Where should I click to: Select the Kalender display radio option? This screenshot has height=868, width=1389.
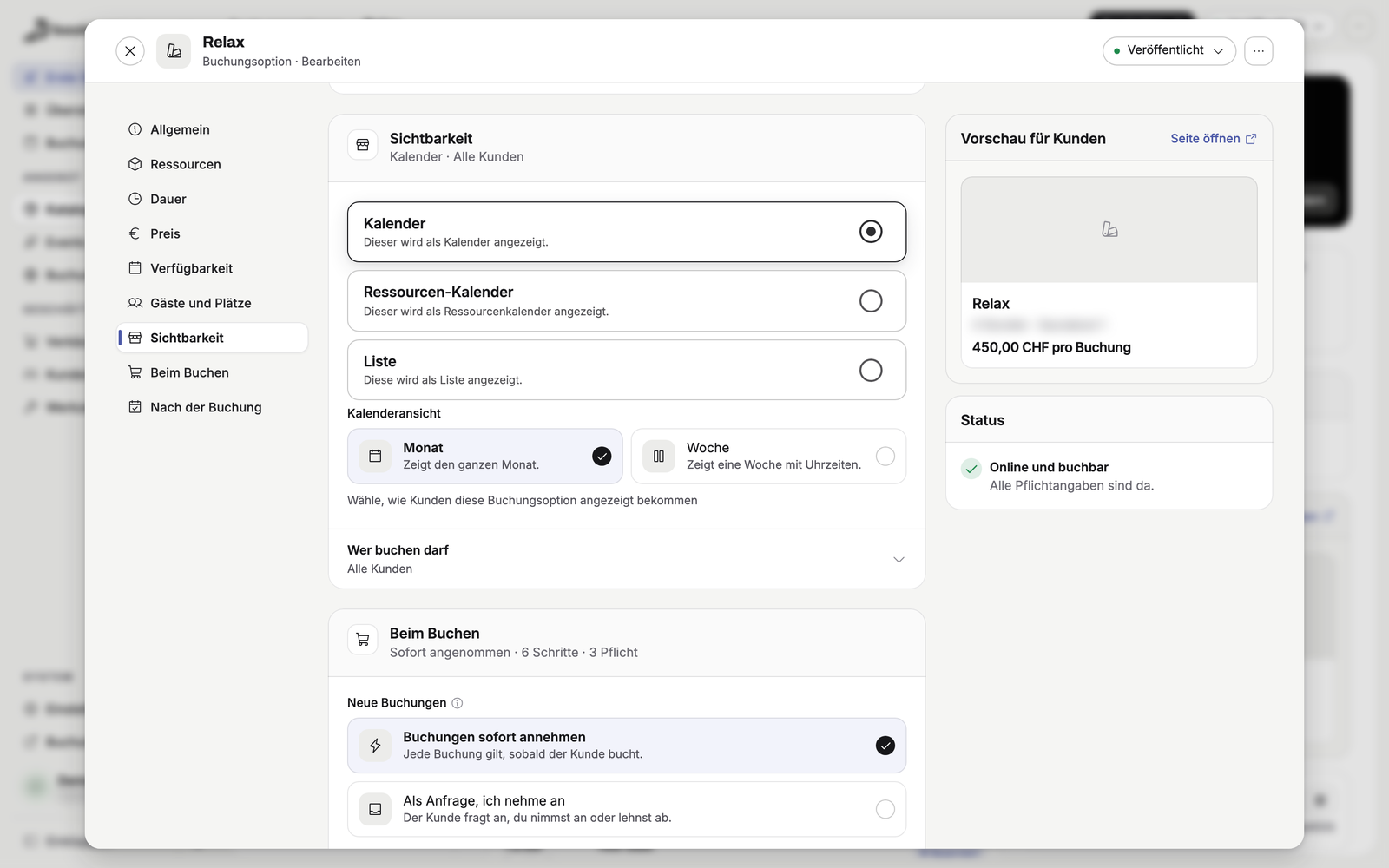pos(627,232)
